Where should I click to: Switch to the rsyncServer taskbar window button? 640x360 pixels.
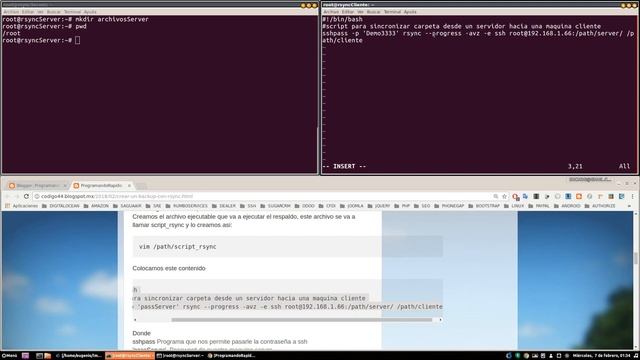(180, 356)
